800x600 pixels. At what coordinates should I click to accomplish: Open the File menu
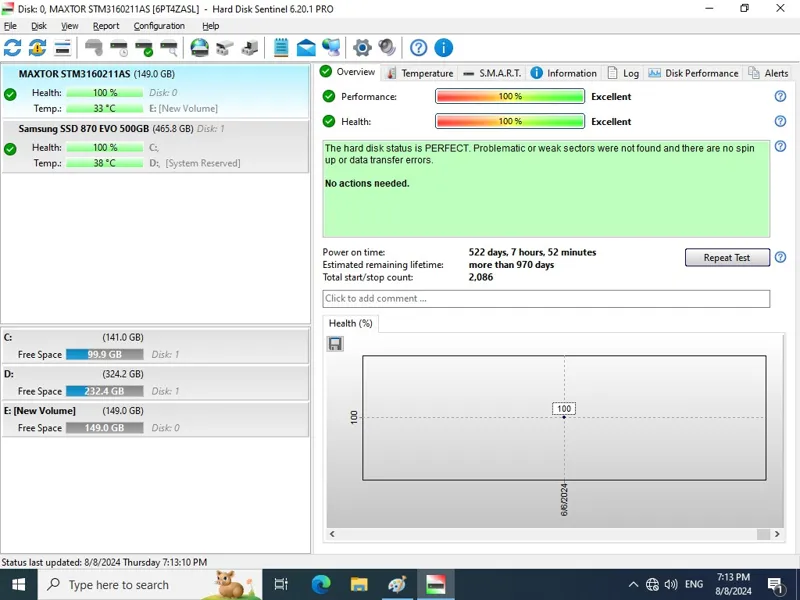coord(10,26)
